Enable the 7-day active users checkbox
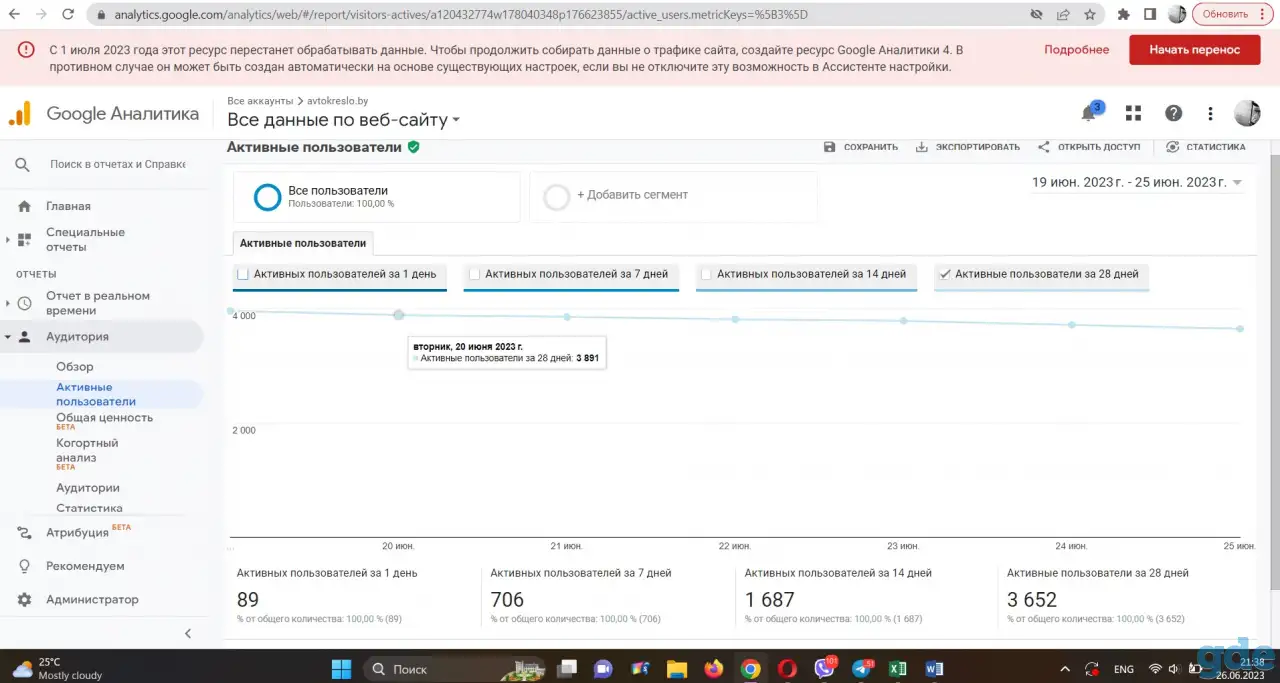1280x683 pixels. click(474, 274)
